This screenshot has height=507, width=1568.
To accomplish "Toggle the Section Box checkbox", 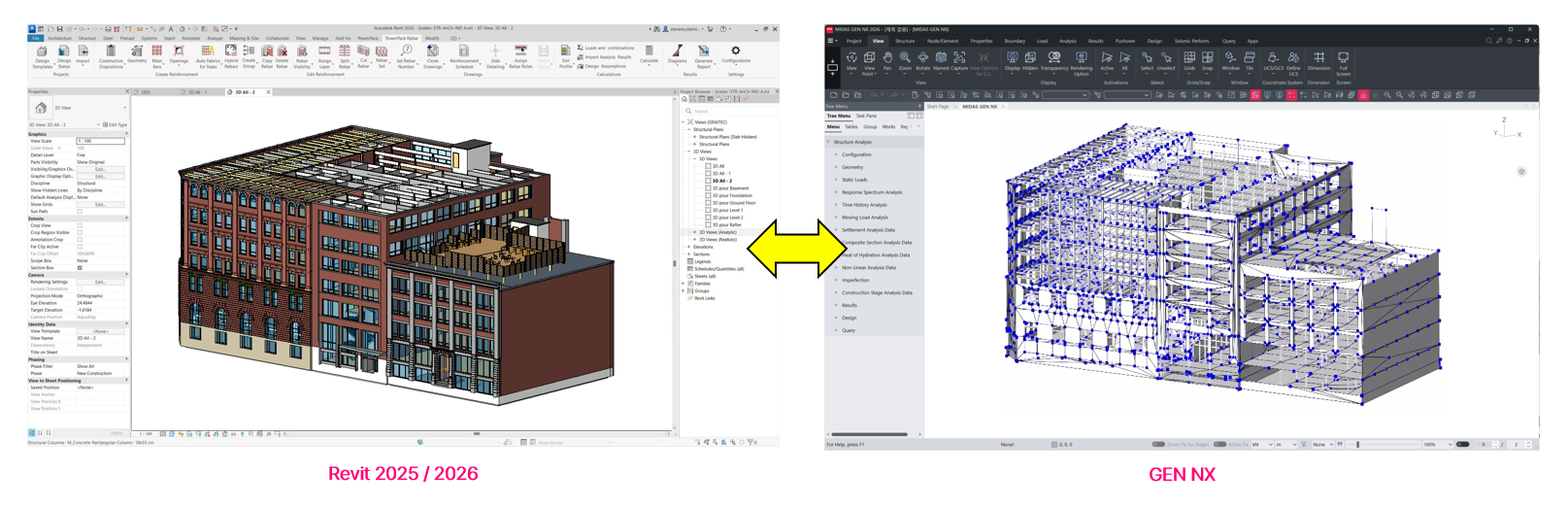I will [80, 268].
